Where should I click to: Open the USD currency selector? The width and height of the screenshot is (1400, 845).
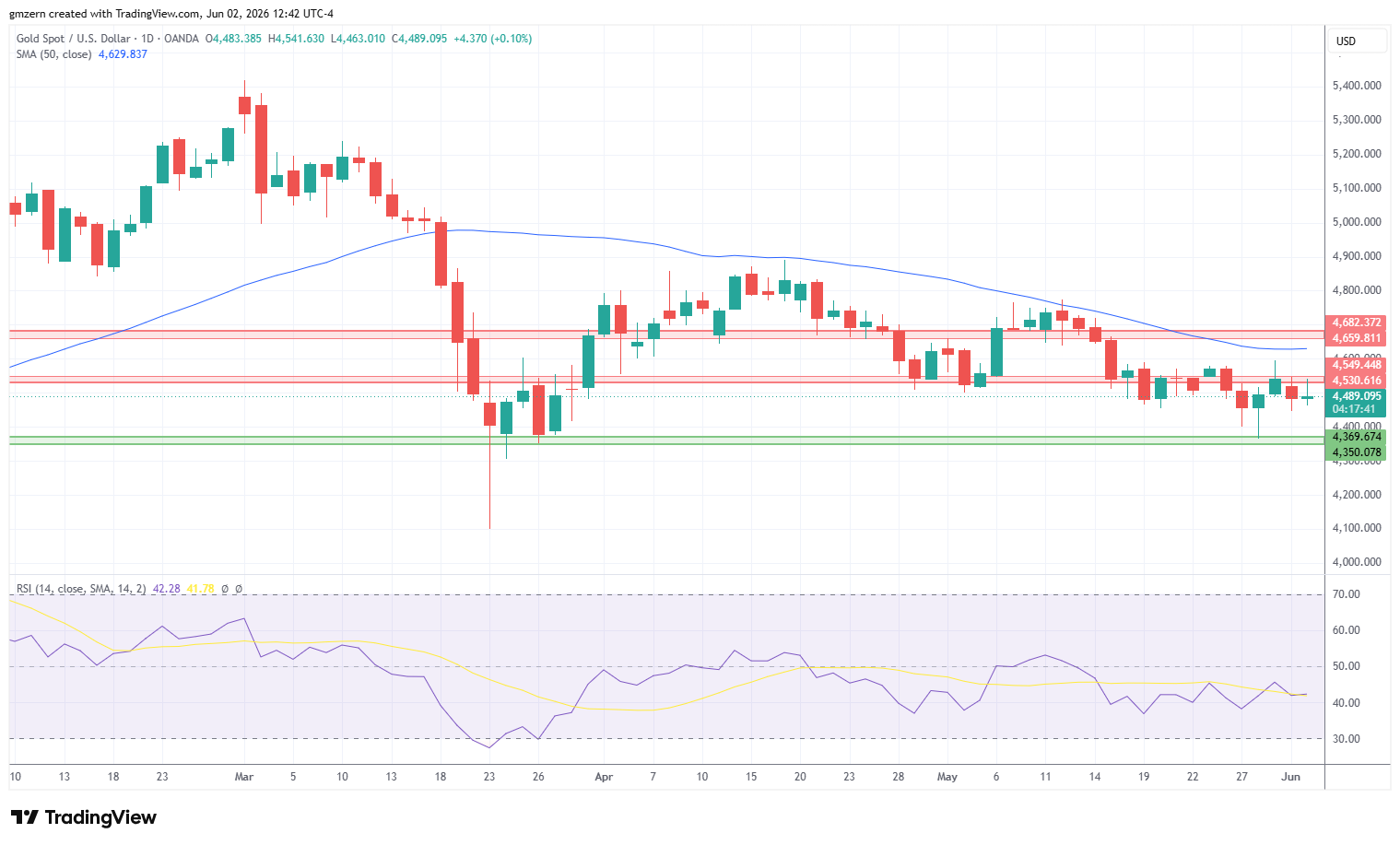pos(1359,41)
